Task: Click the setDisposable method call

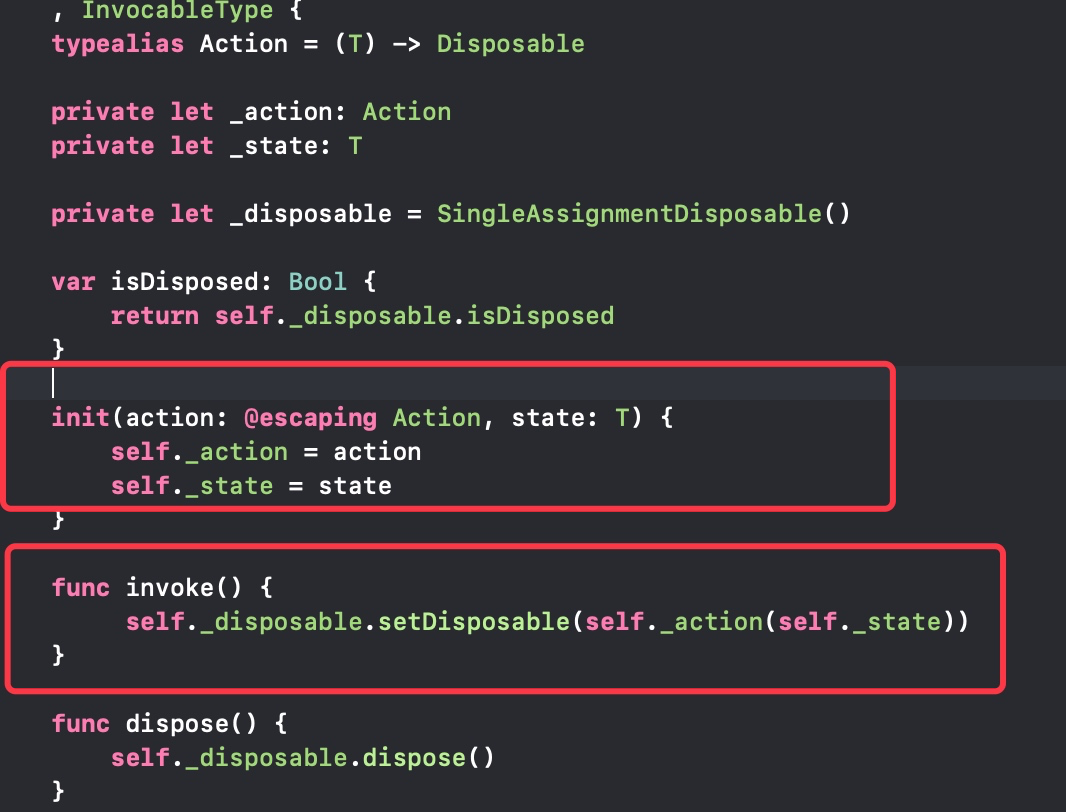Action: [x=474, y=622]
